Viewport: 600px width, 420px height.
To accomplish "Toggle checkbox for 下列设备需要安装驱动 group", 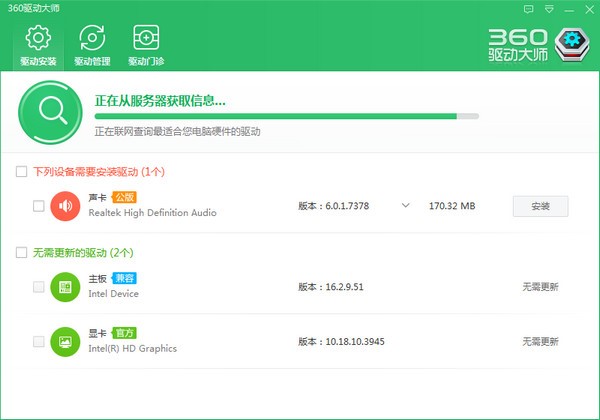I will click(21, 171).
